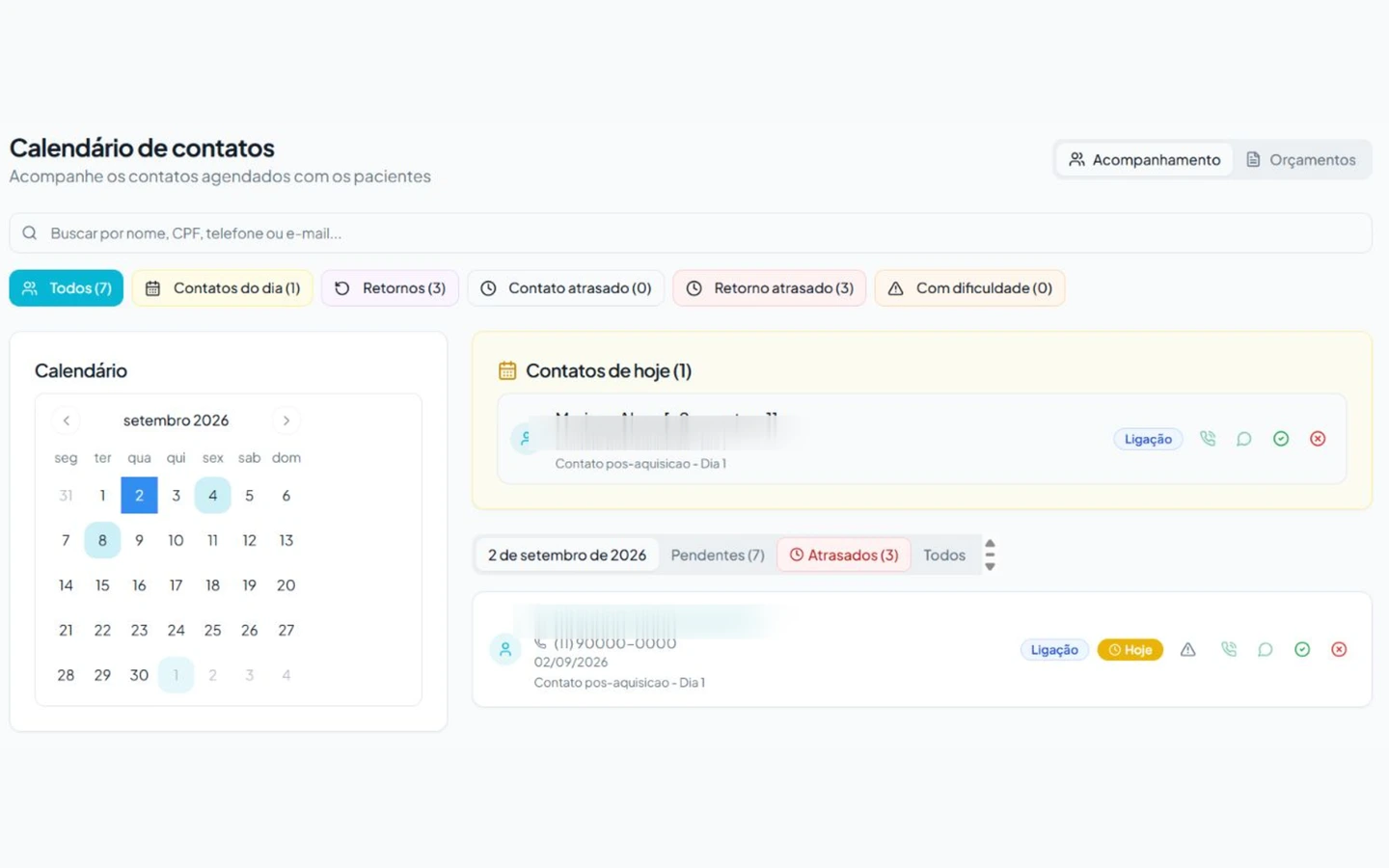This screenshot has height=868, width=1389.
Task: Click the yellow Hoje badge
Action: (1130, 650)
